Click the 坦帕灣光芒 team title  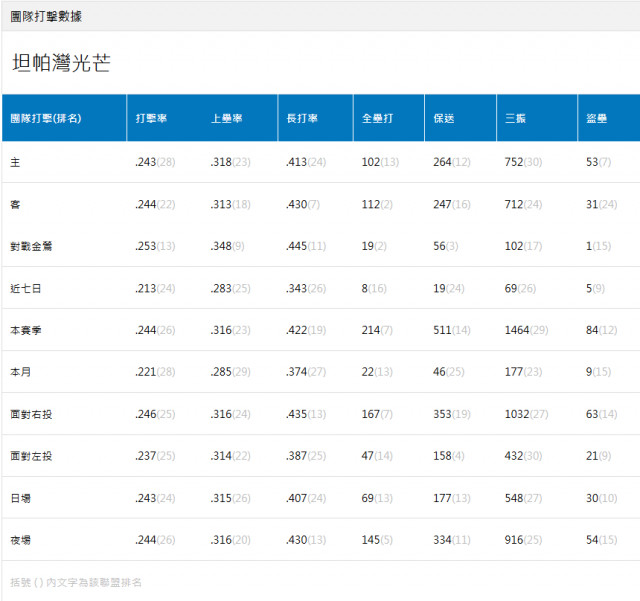[x=61, y=63]
